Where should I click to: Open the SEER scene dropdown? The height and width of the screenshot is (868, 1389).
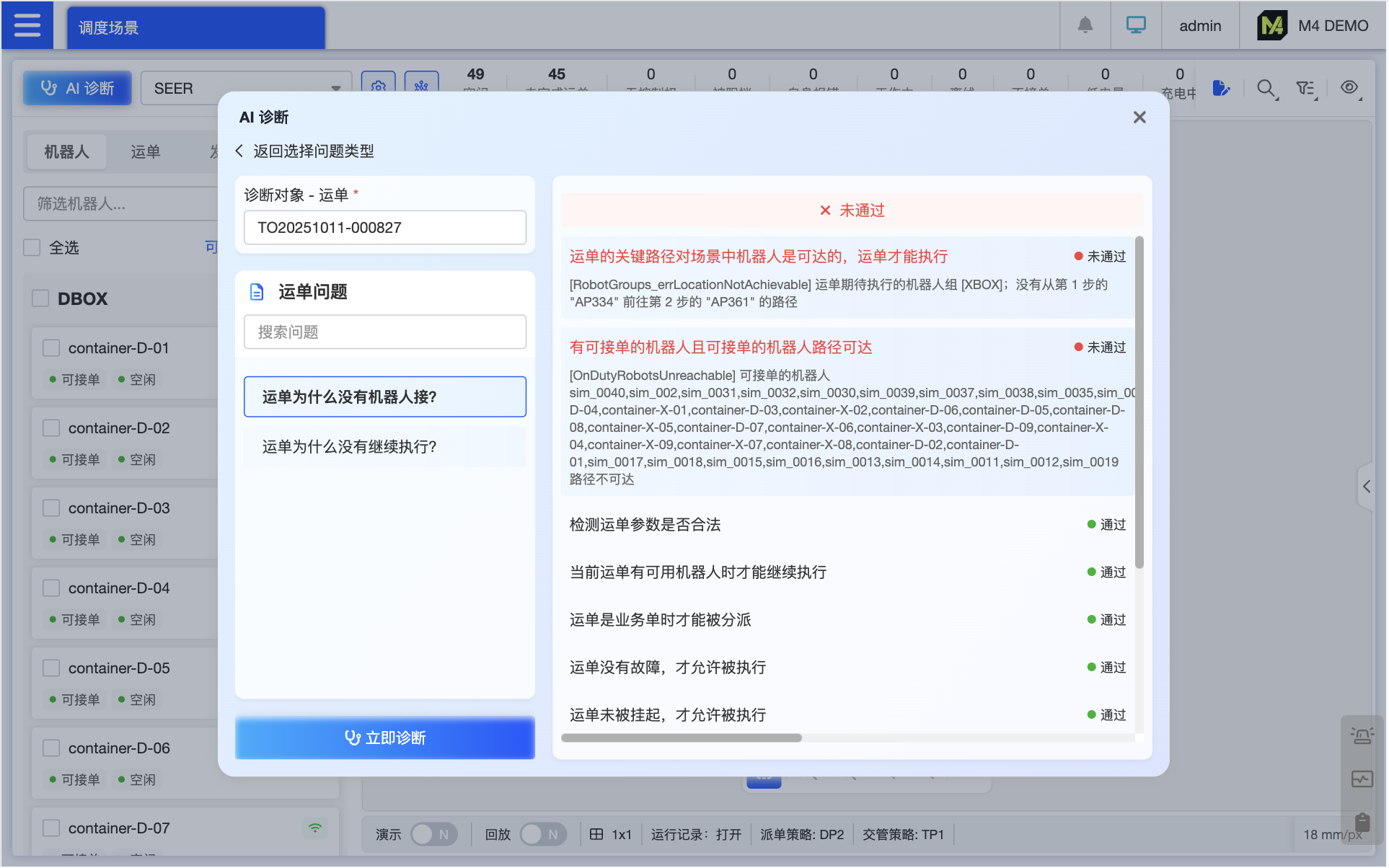[245, 88]
